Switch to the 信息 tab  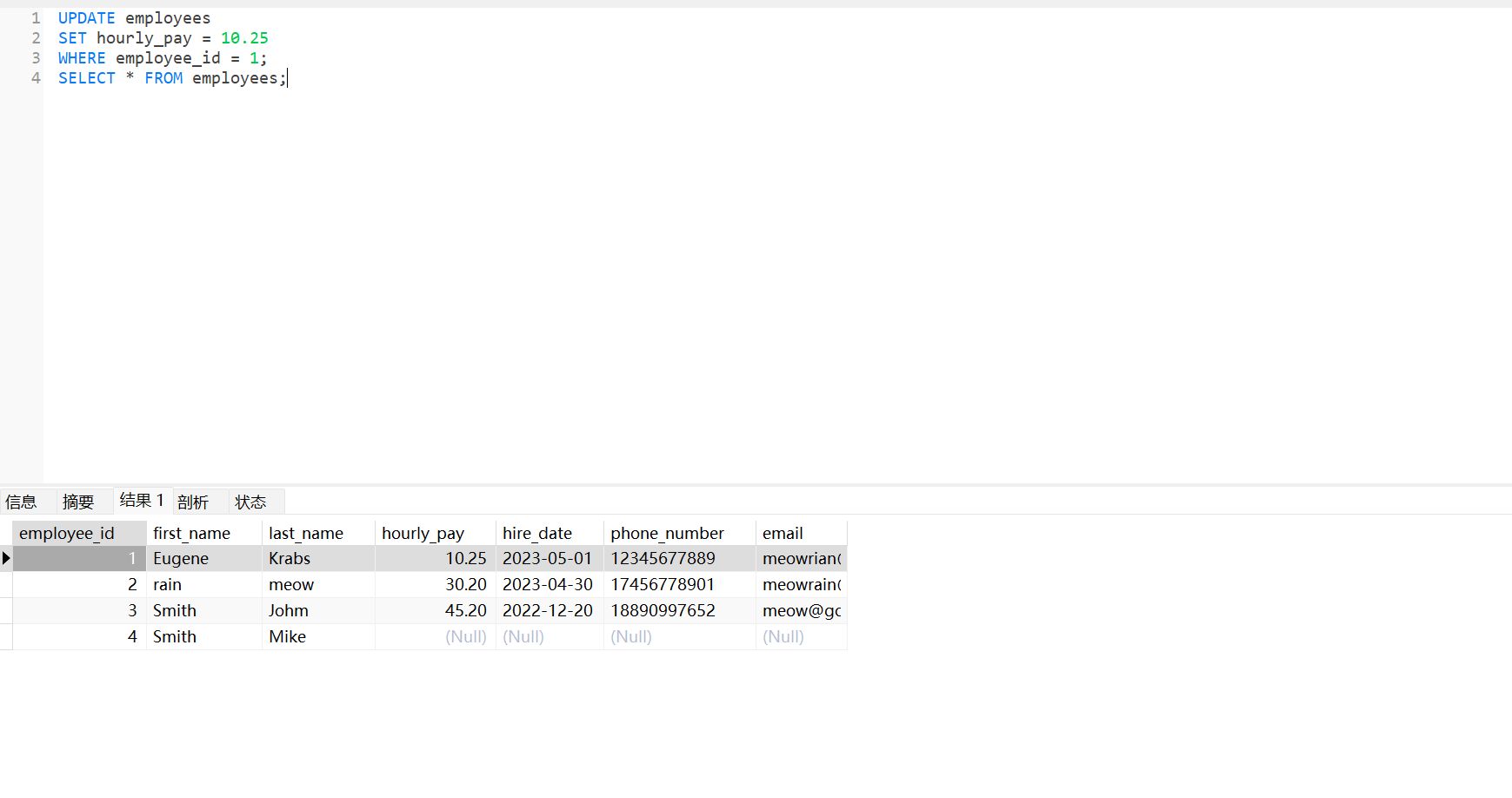pyautogui.click(x=22, y=502)
